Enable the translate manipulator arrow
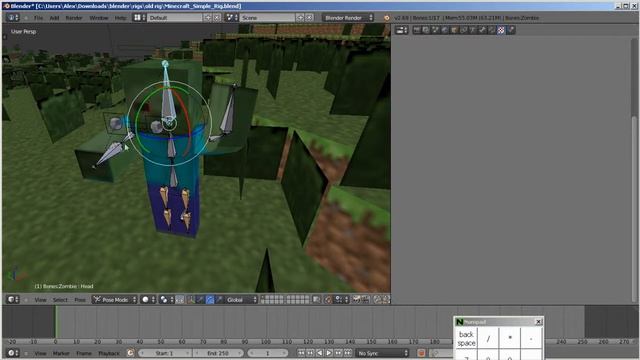The width and height of the screenshot is (640, 360). tap(200, 300)
